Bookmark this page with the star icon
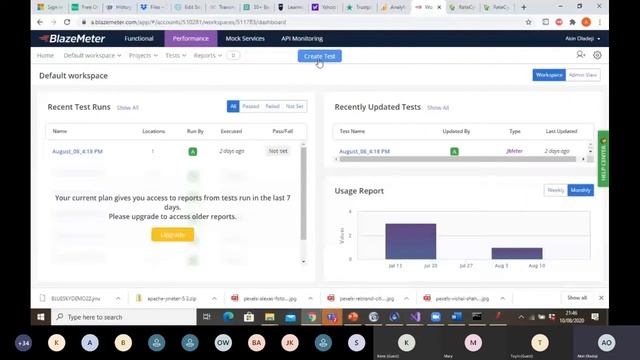The image size is (640, 360). (529, 22)
